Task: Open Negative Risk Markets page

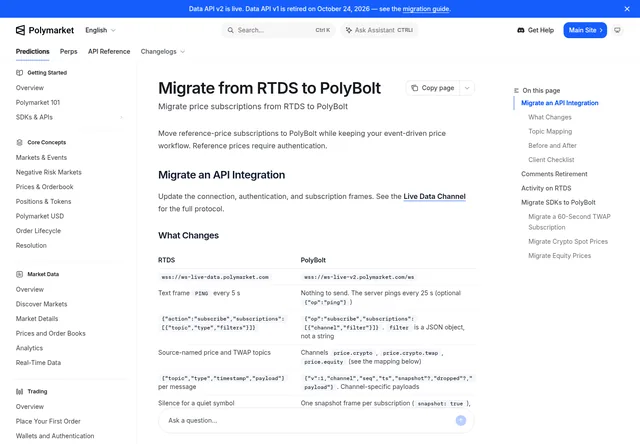Action: point(49,172)
